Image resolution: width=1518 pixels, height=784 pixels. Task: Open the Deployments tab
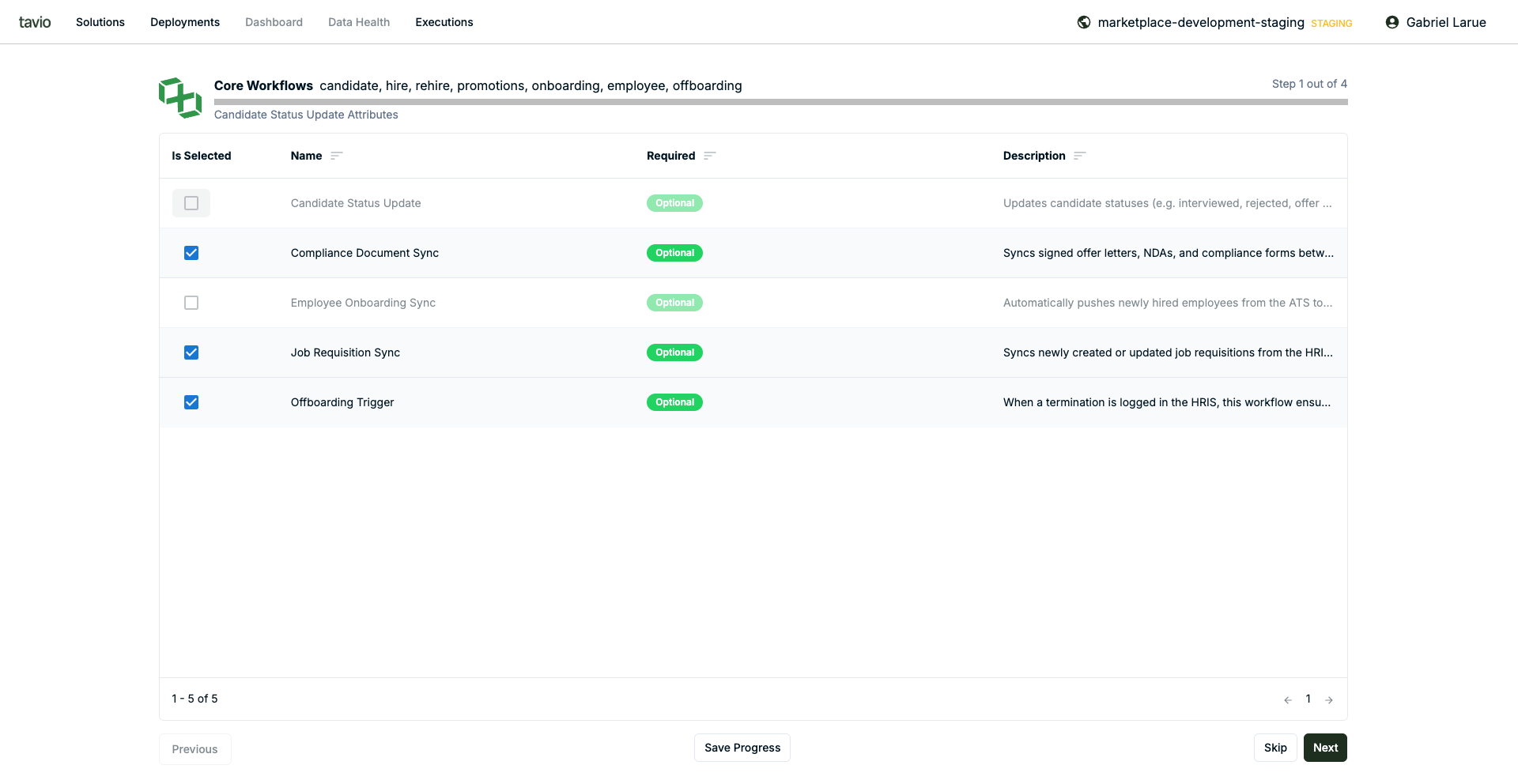tap(185, 22)
